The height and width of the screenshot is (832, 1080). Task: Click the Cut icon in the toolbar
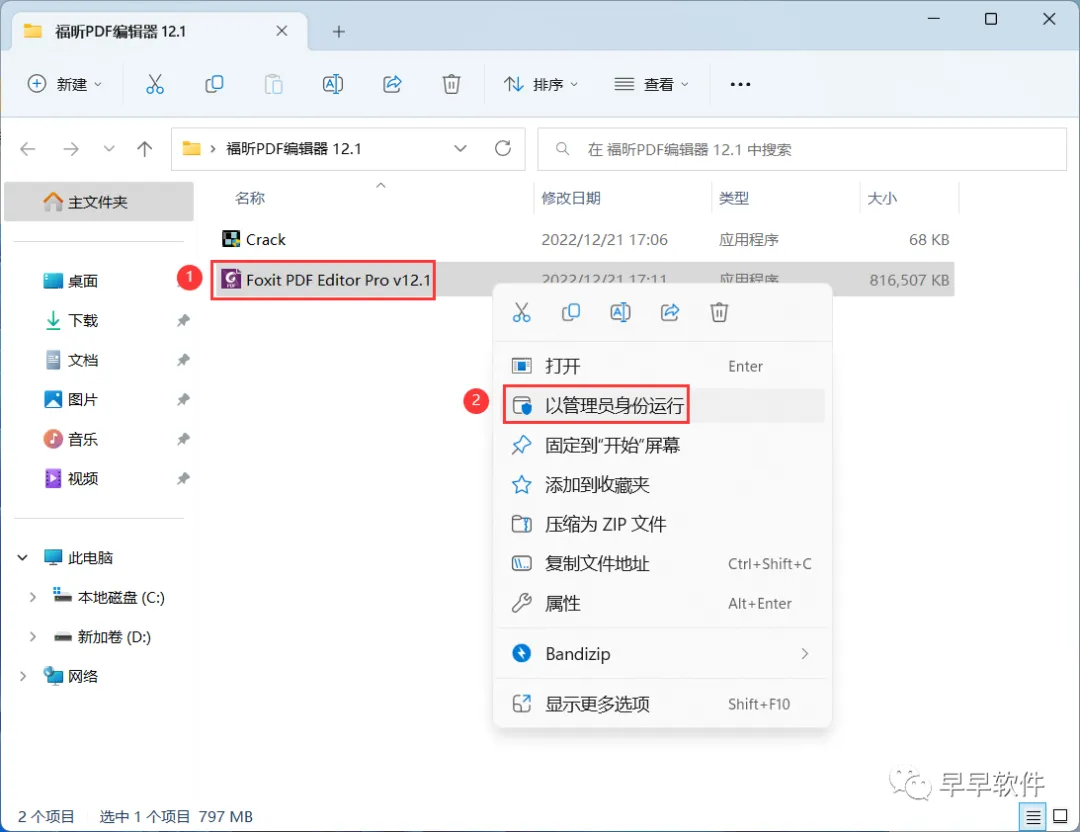point(155,84)
